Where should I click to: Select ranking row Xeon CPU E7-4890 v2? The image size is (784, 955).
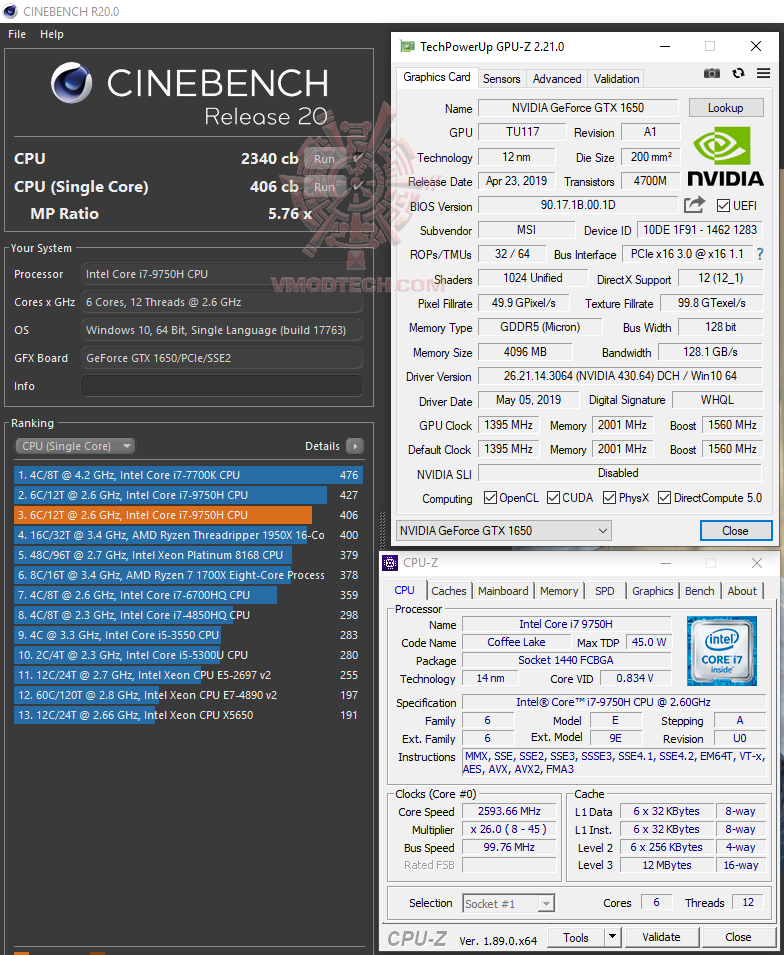188,695
